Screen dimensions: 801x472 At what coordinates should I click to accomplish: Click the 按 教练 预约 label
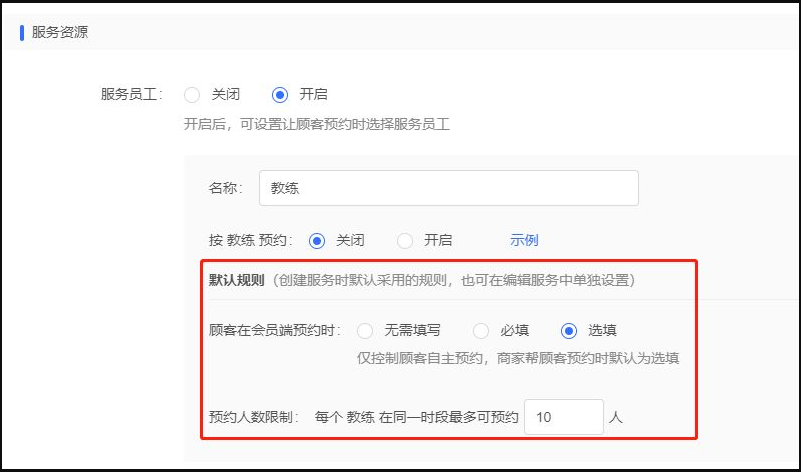[x=251, y=240]
